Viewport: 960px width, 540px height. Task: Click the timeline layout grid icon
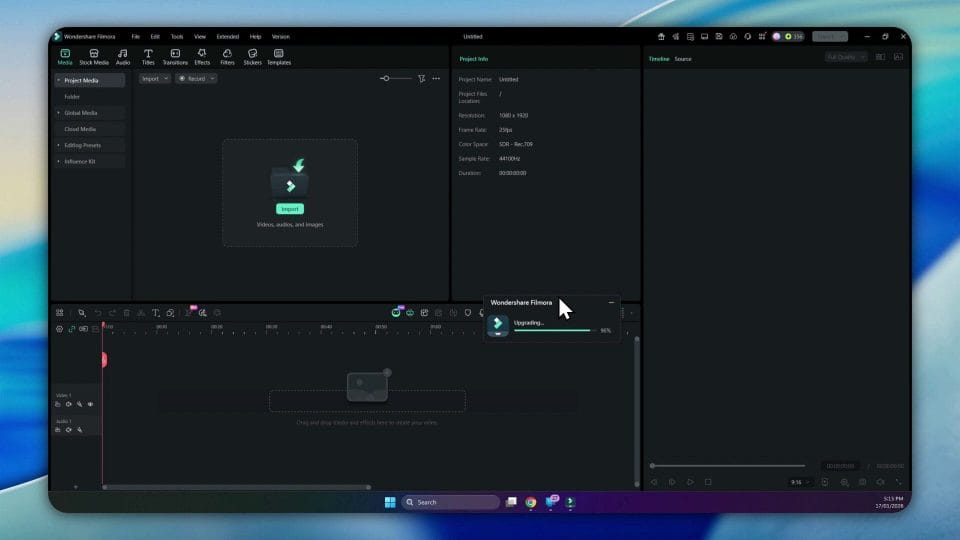pos(59,313)
